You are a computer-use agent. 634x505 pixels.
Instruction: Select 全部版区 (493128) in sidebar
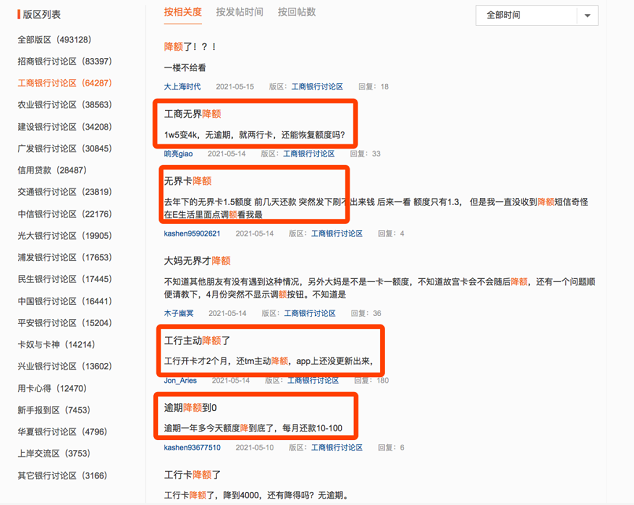click(x=55, y=40)
